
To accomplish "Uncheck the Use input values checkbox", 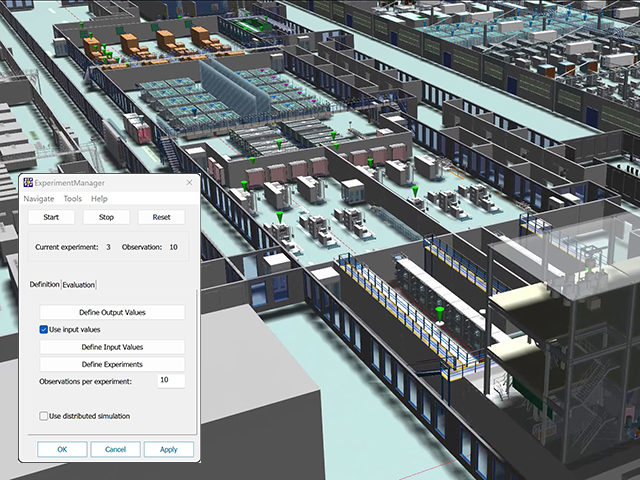I will pyautogui.click(x=44, y=329).
